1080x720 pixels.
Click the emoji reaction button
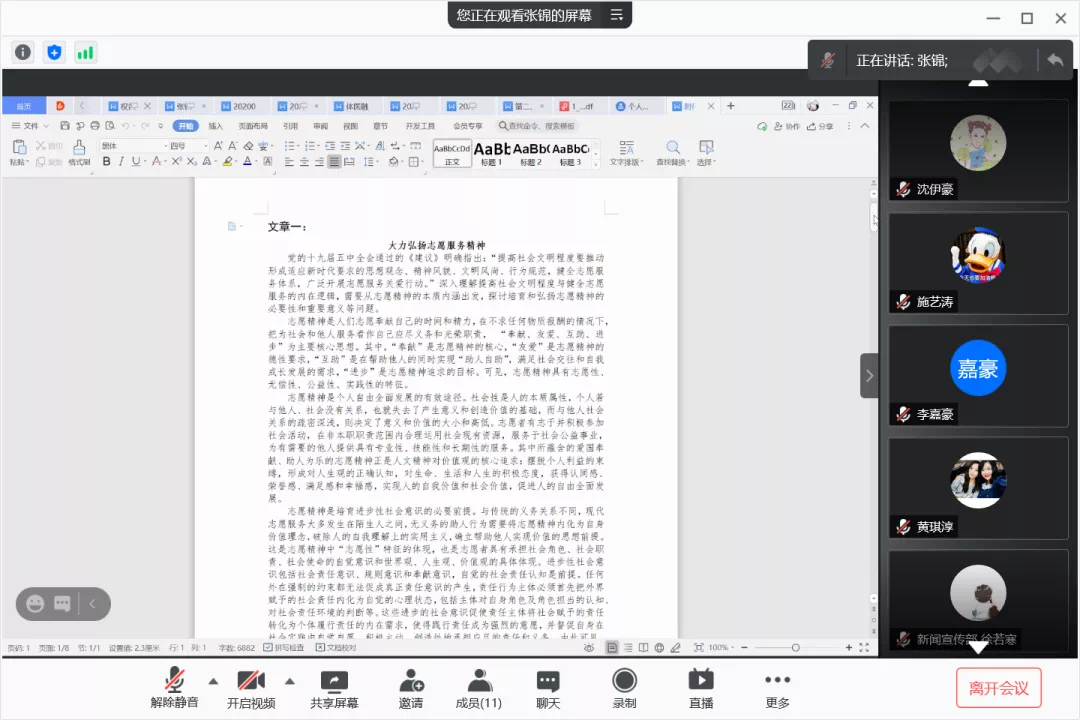point(36,603)
